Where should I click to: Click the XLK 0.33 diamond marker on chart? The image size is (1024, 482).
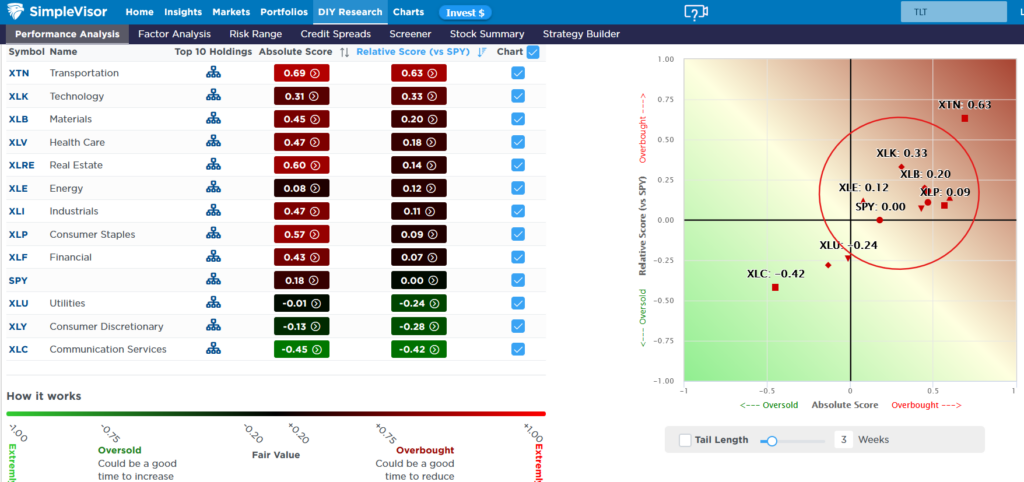pyautogui.click(x=902, y=167)
